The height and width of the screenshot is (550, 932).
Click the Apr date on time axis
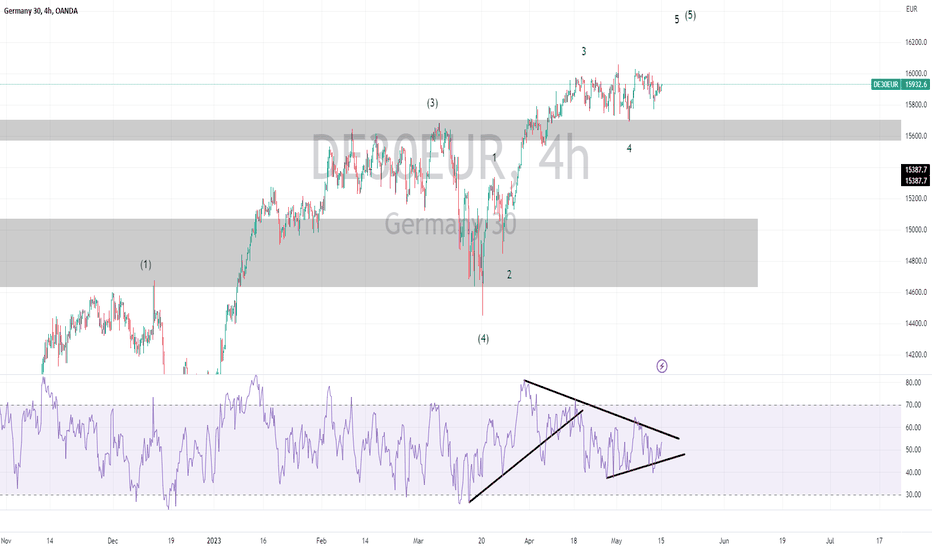click(529, 541)
